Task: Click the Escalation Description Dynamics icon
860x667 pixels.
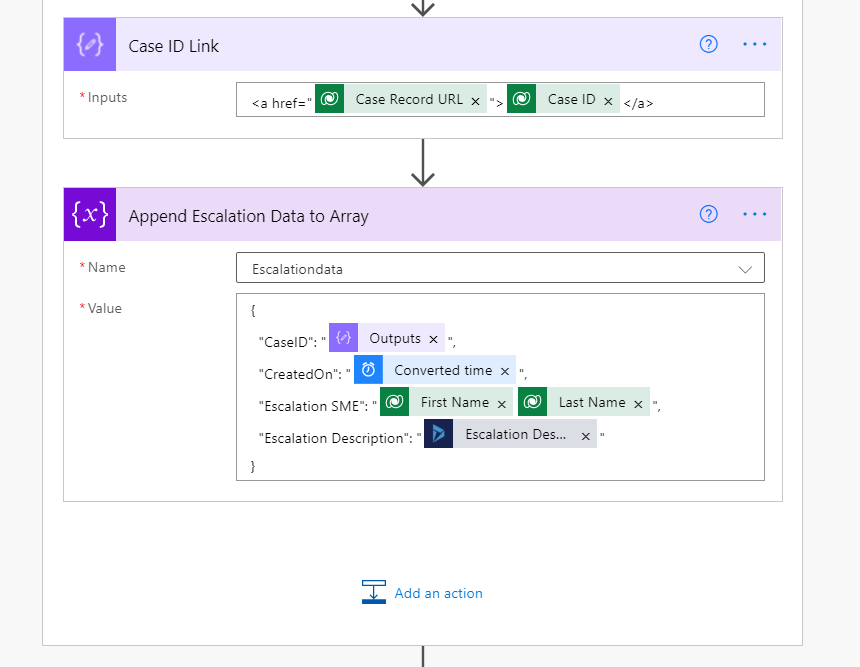Action: pyautogui.click(x=439, y=434)
